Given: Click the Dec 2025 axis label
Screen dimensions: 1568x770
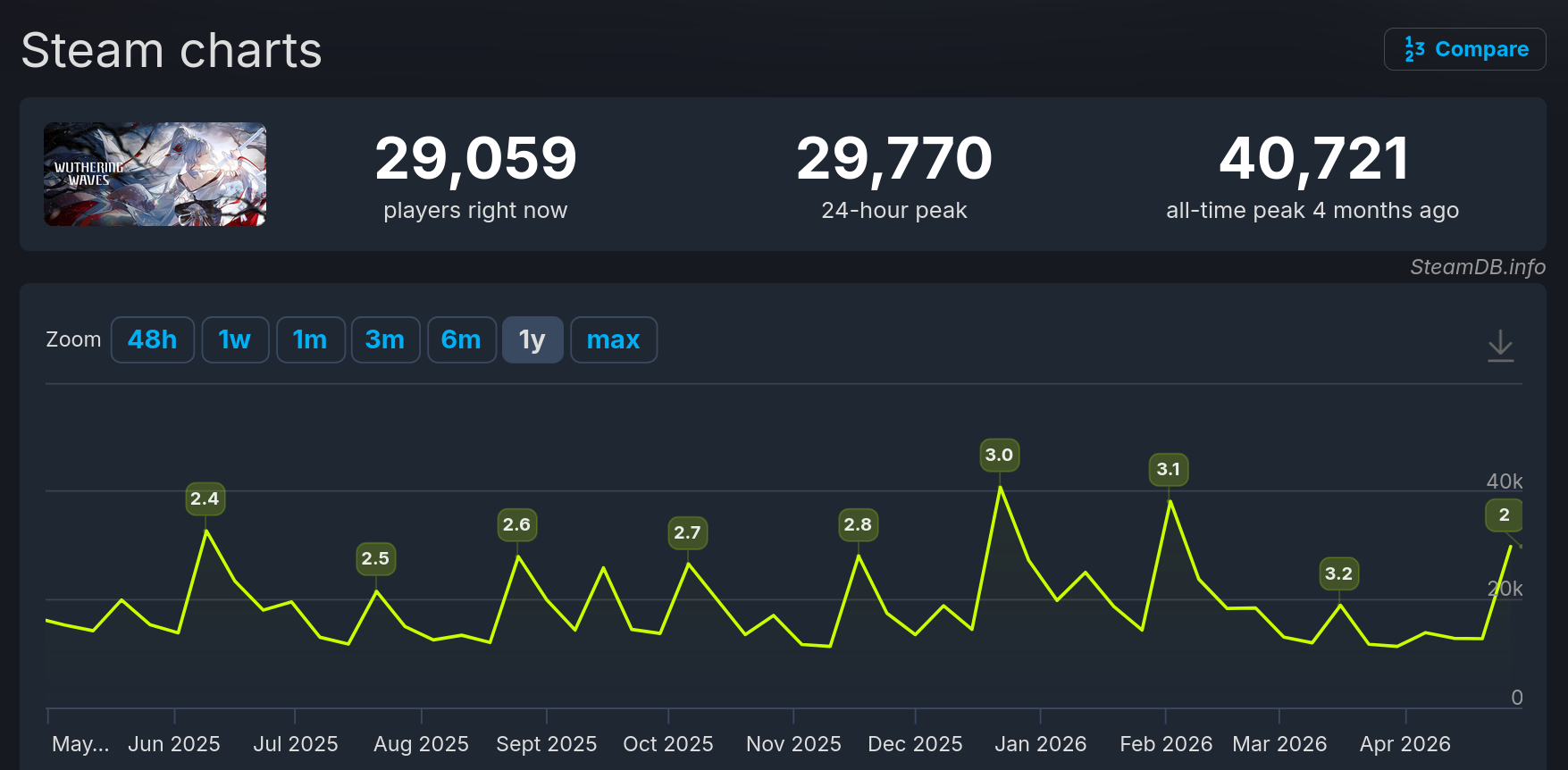Looking at the screenshot, I should pyautogui.click(x=915, y=744).
